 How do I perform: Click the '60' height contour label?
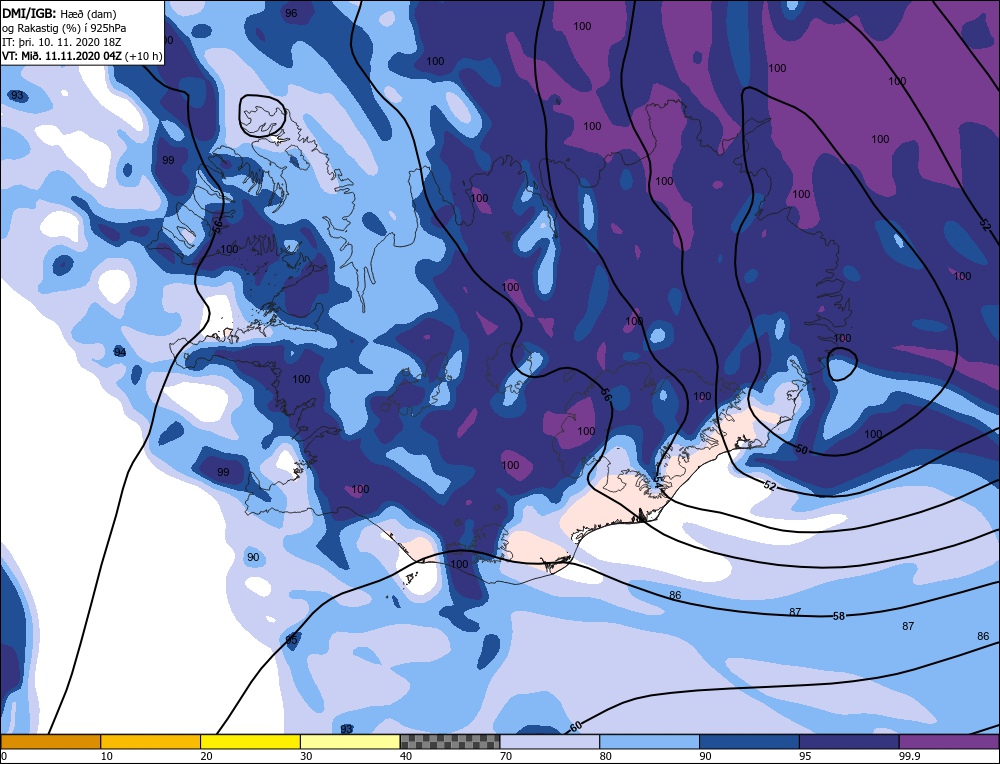point(575,726)
